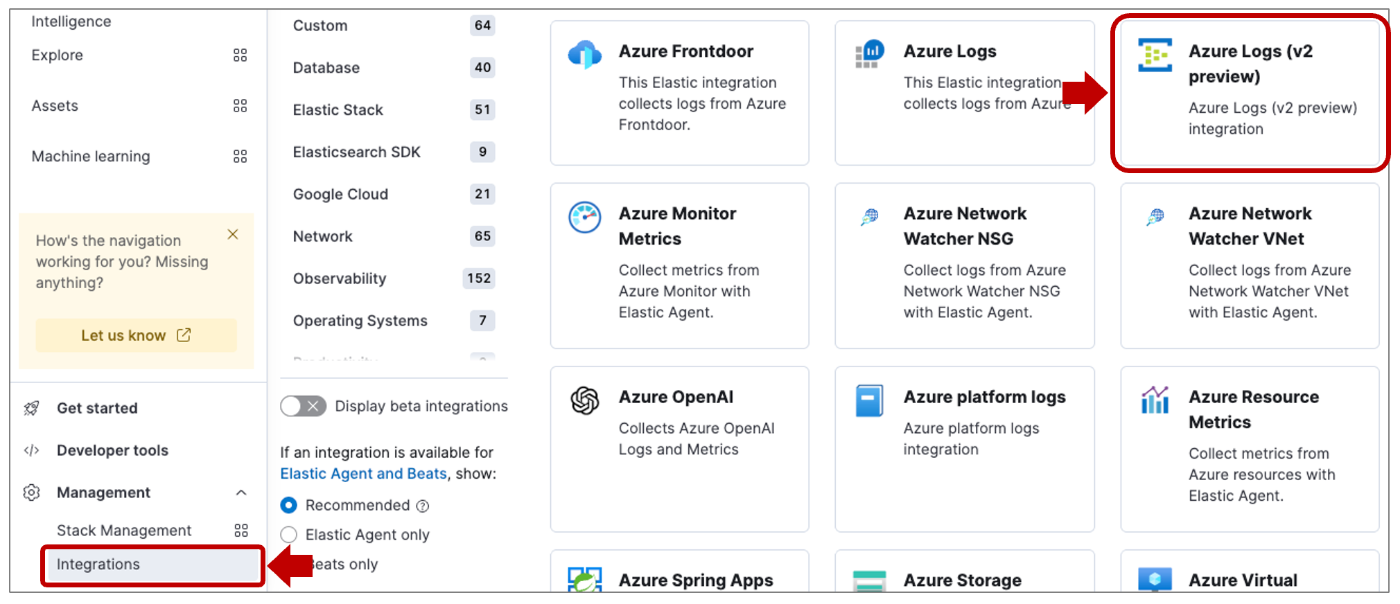Click the Azure platform logs book icon
Image resolution: width=1400 pixels, height=604 pixels.
[x=870, y=400]
